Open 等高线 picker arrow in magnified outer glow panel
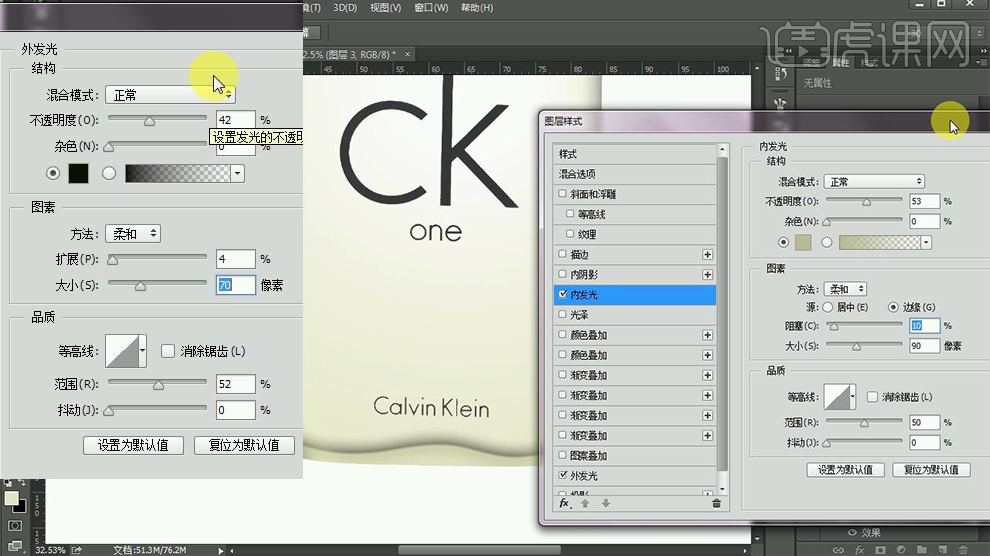 click(143, 351)
